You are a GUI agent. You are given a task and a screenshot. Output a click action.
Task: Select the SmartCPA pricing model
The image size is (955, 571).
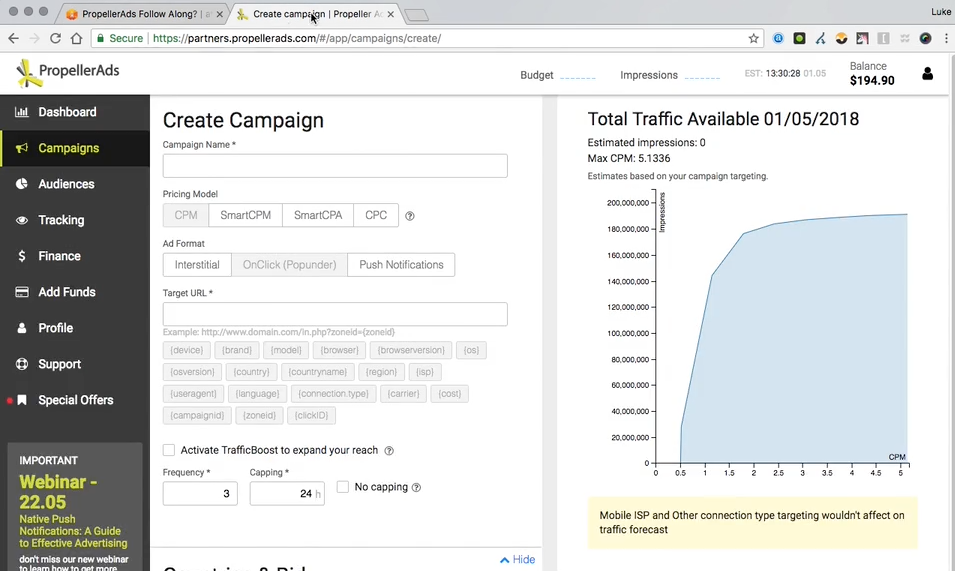[x=318, y=215]
